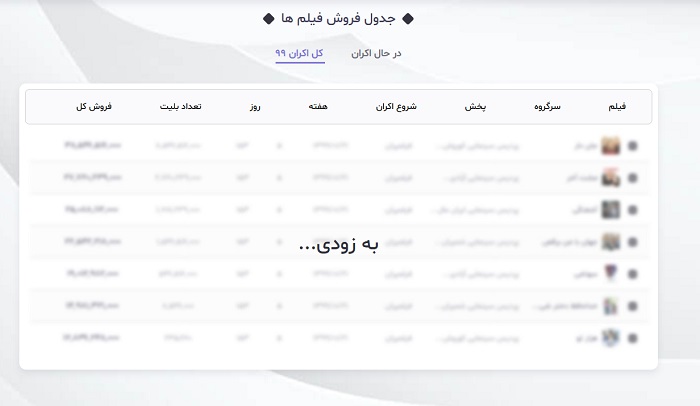Open the third row's film poster
Image resolution: width=700 pixels, height=406 pixels.
click(x=610, y=210)
